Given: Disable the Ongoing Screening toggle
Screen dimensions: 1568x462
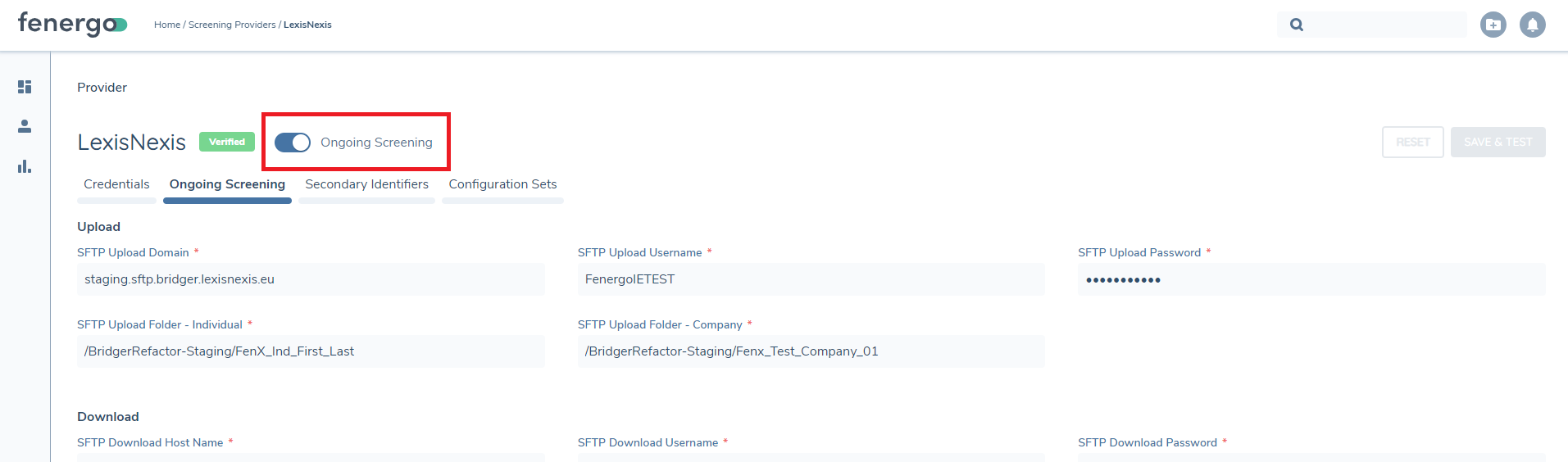Looking at the screenshot, I should coord(293,143).
